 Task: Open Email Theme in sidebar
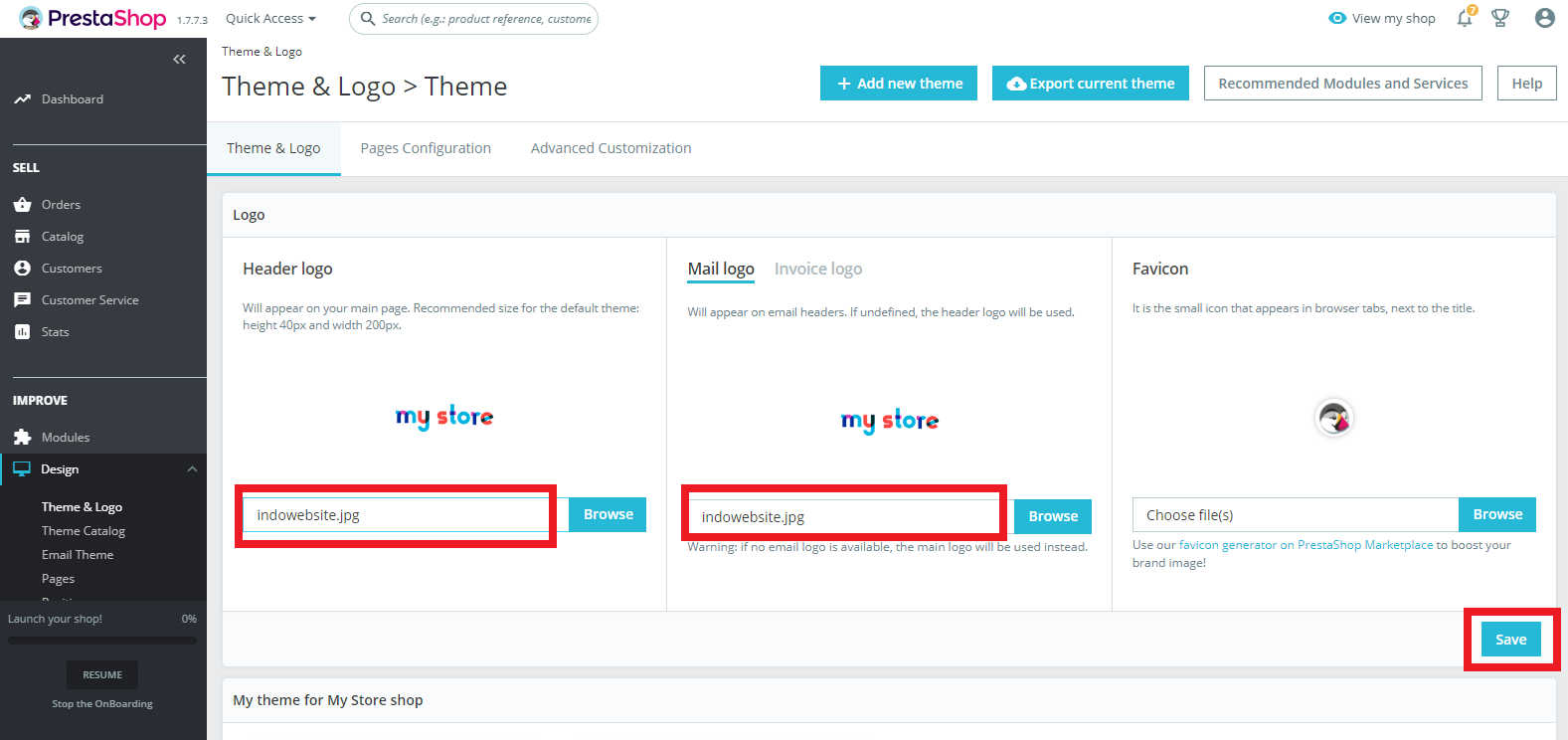point(78,555)
